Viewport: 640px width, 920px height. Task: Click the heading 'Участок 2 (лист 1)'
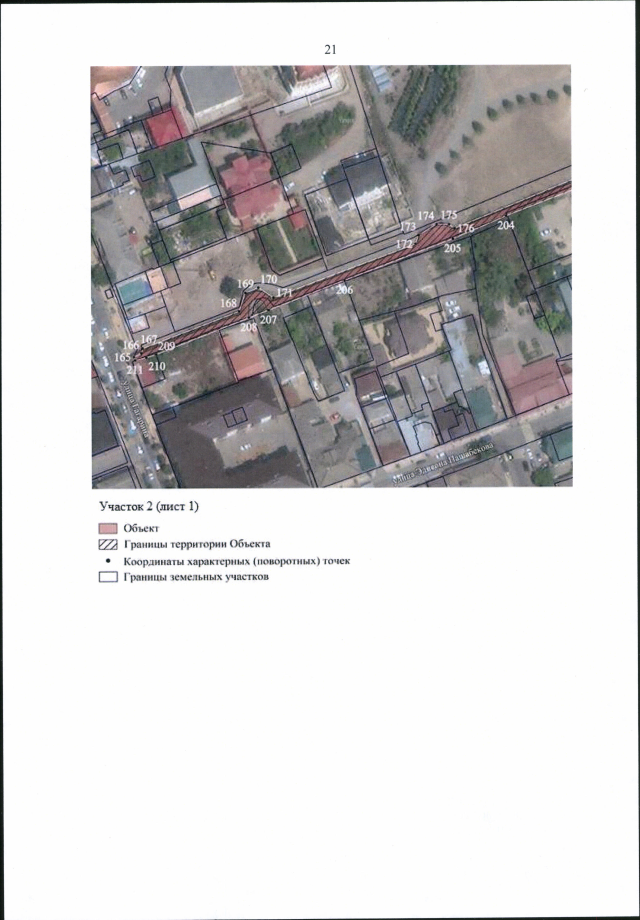pos(149,506)
